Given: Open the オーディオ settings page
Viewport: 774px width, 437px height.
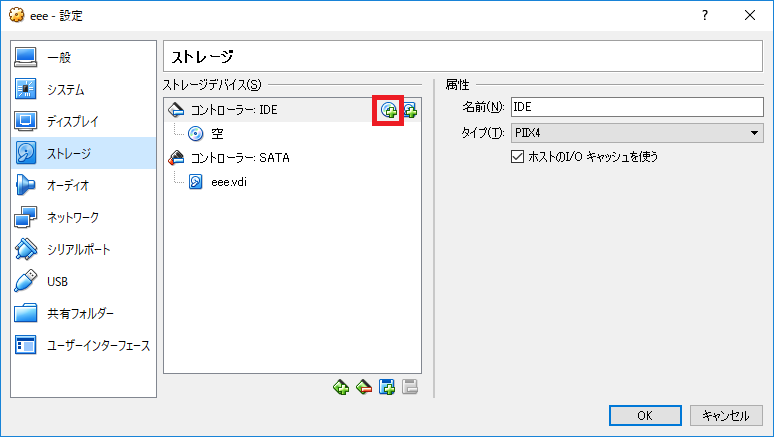Looking at the screenshot, I should click(x=83, y=185).
